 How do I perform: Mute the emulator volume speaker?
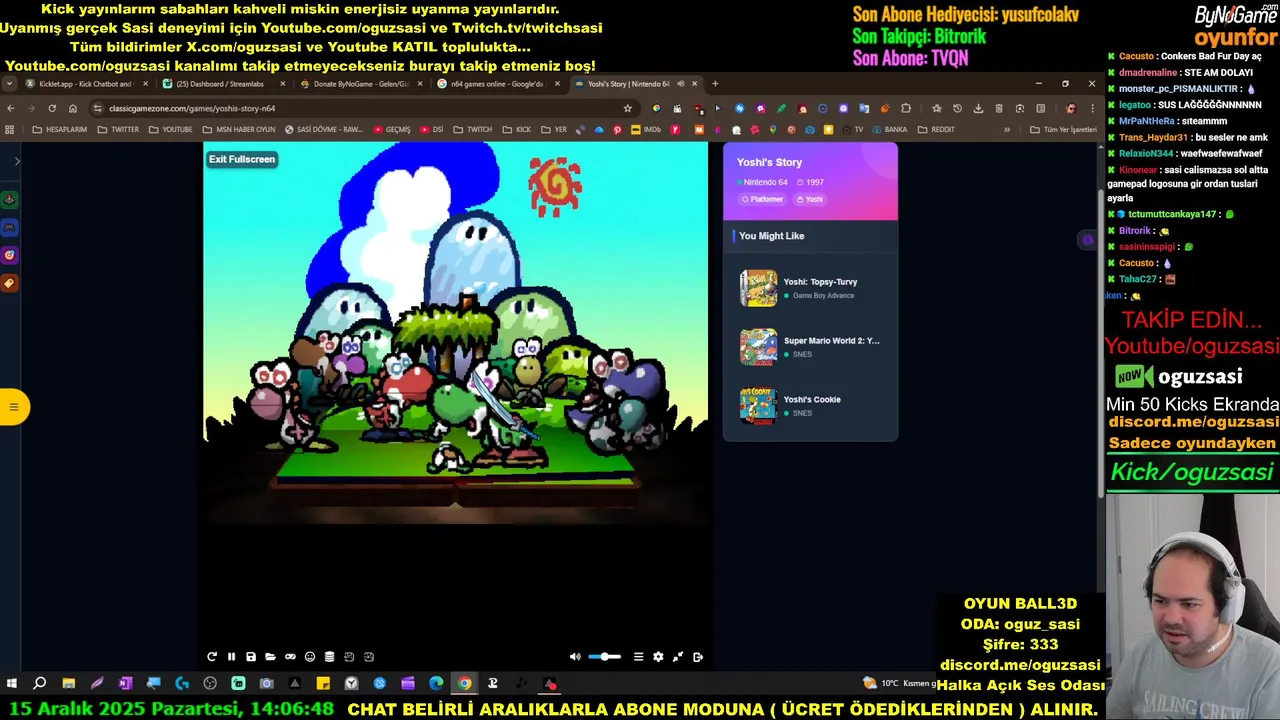(575, 657)
